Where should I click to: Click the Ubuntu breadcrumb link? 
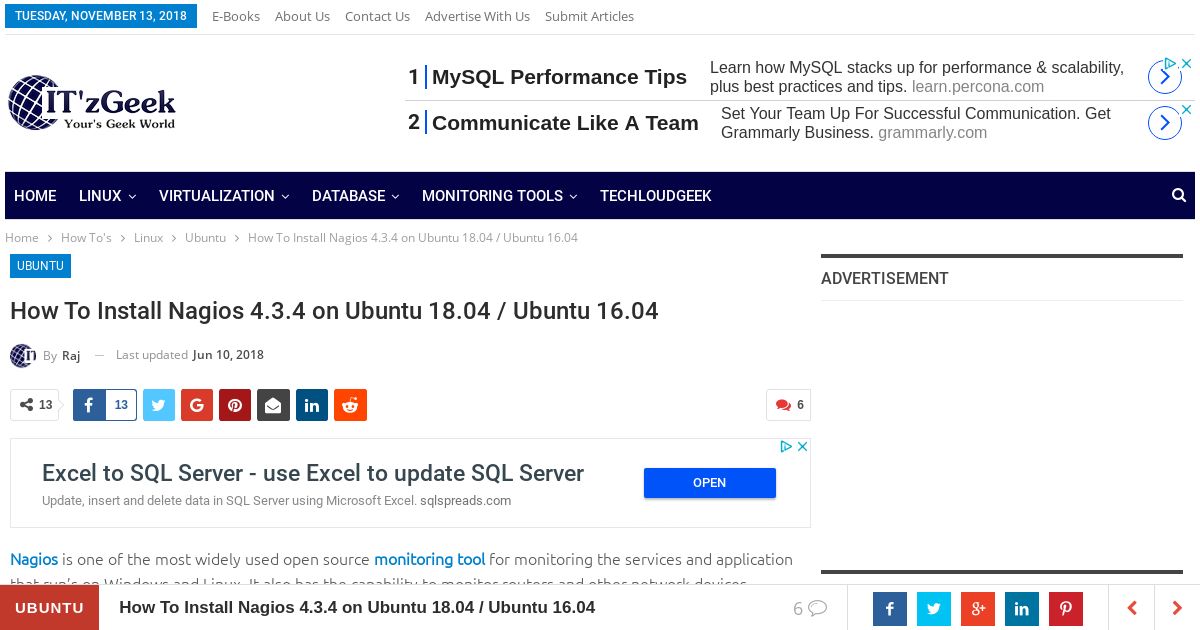coord(205,238)
